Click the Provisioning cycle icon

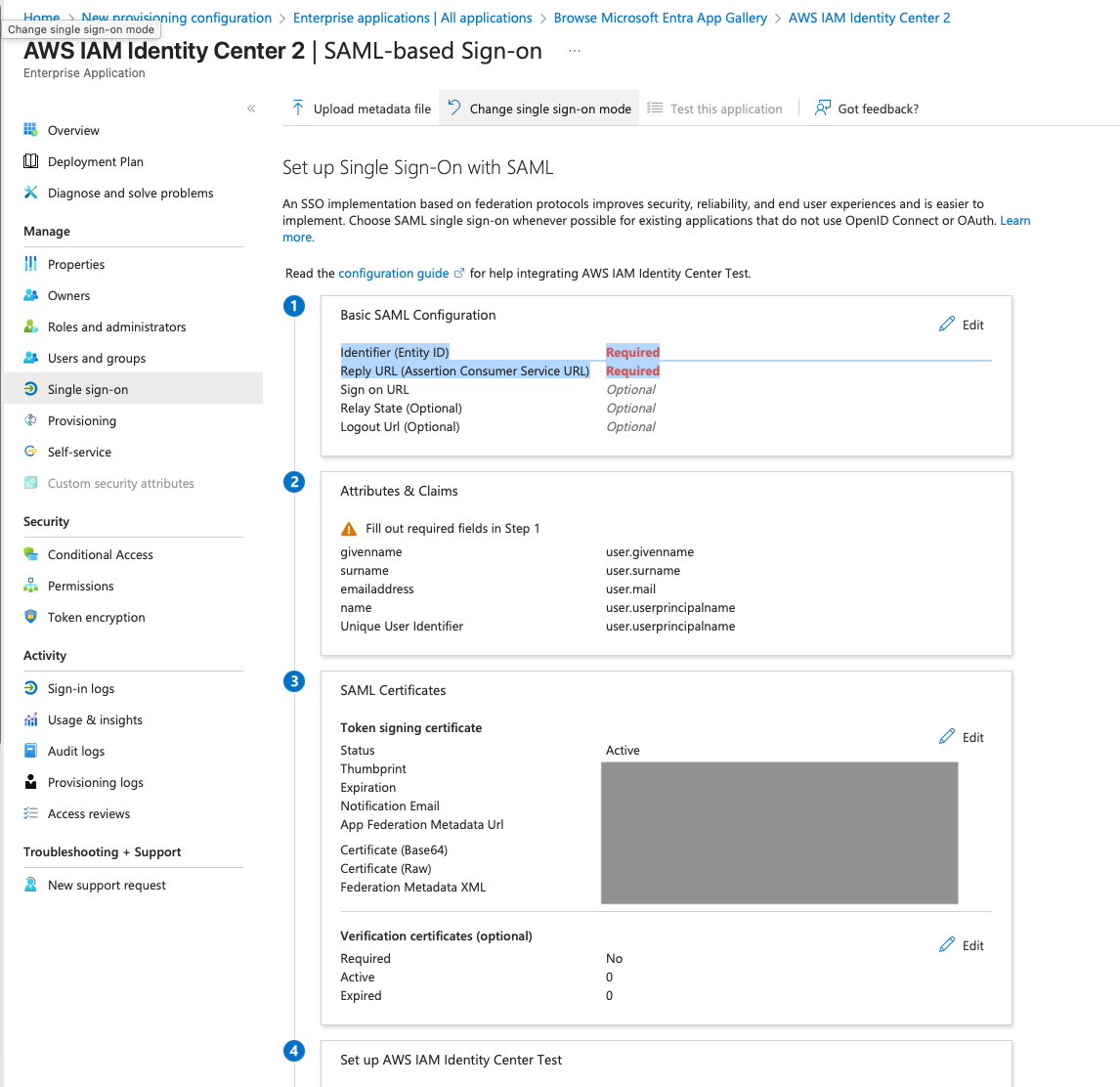30,420
